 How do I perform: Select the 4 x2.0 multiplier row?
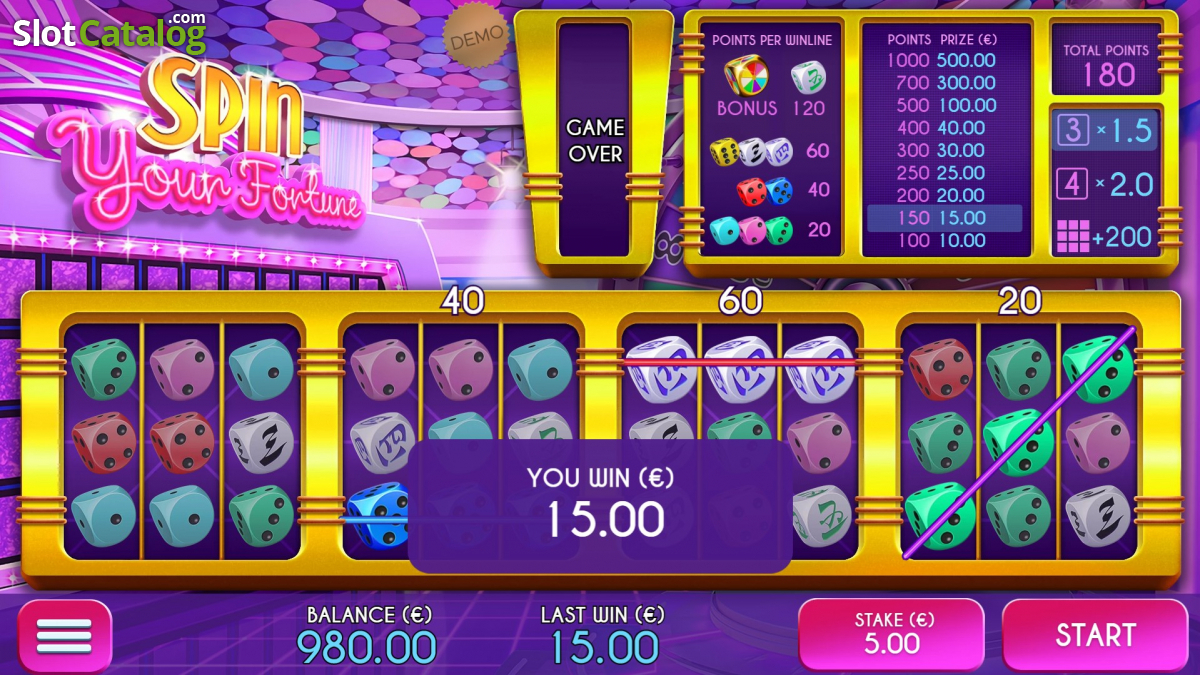point(1106,184)
